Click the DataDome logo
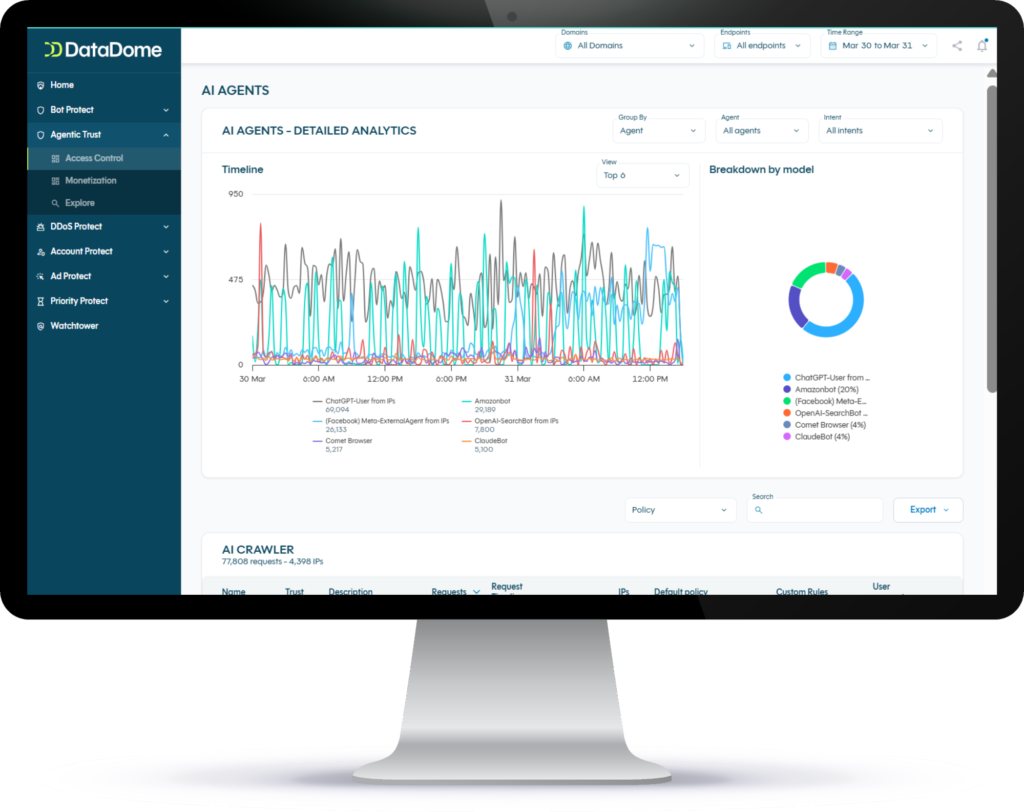This screenshot has height=812, width=1024. point(103,50)
